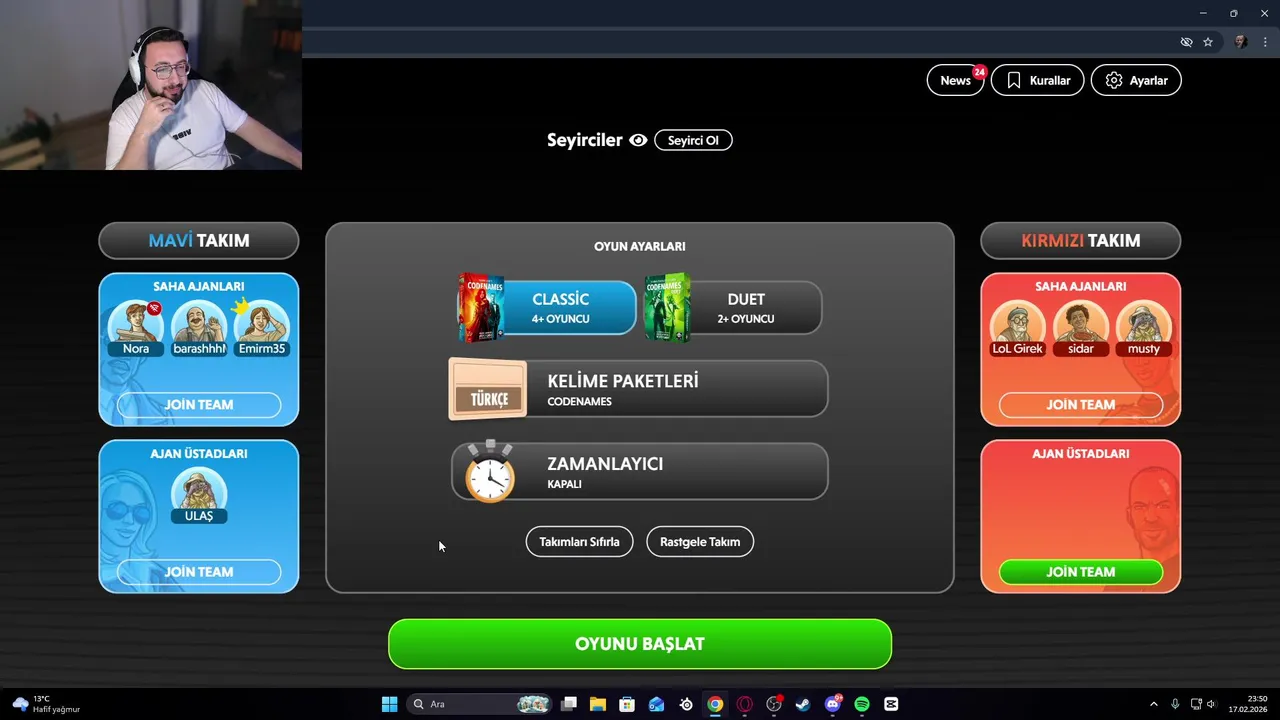Image resolution: width=1280 pixels, height=720 pixels.
Task: Show hidden system tray icons
Action: click(x=1153, y=704)
